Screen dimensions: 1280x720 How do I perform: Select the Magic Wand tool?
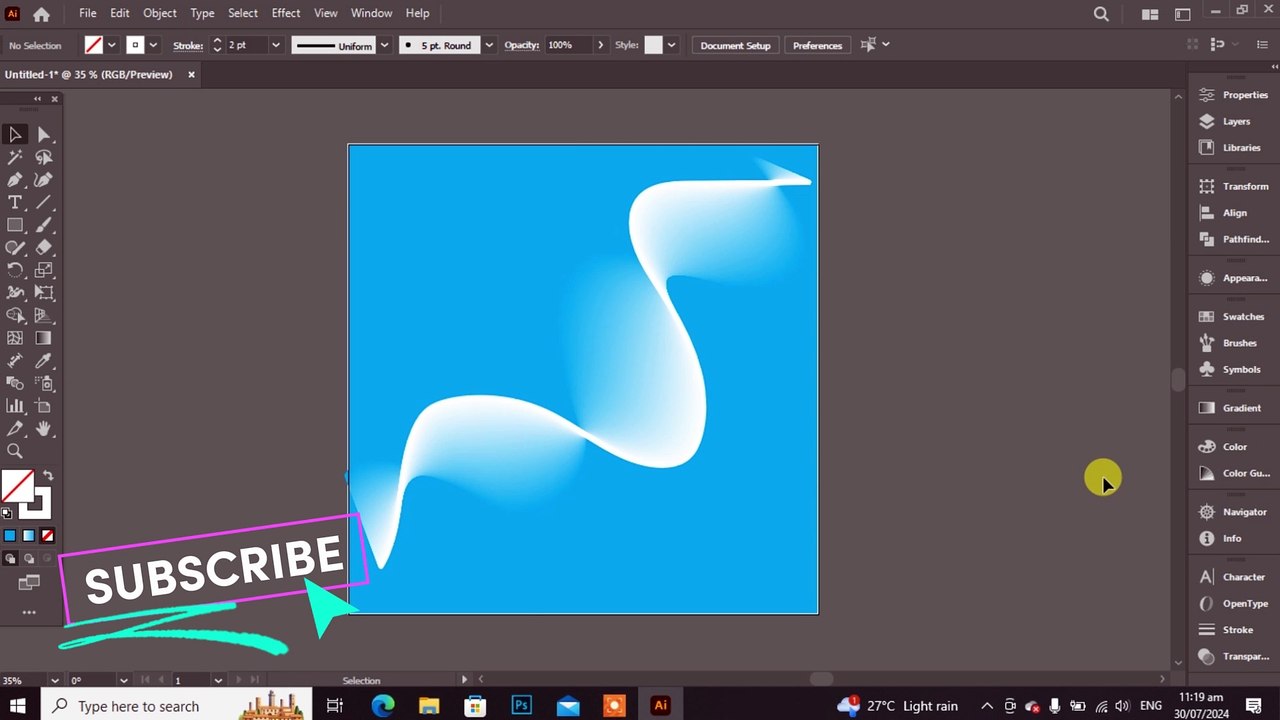15,157
